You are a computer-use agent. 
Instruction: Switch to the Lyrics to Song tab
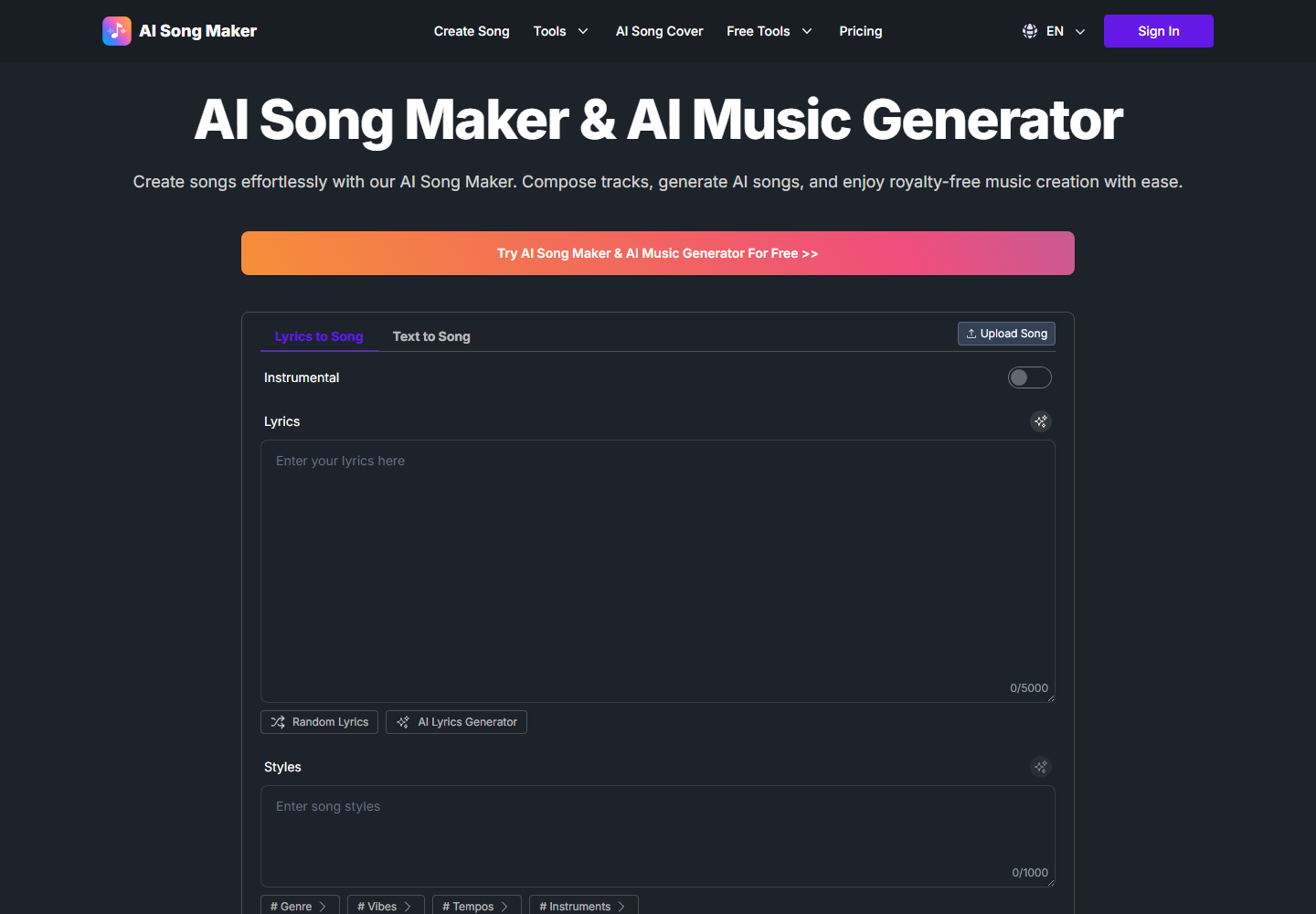click(319, 336)
